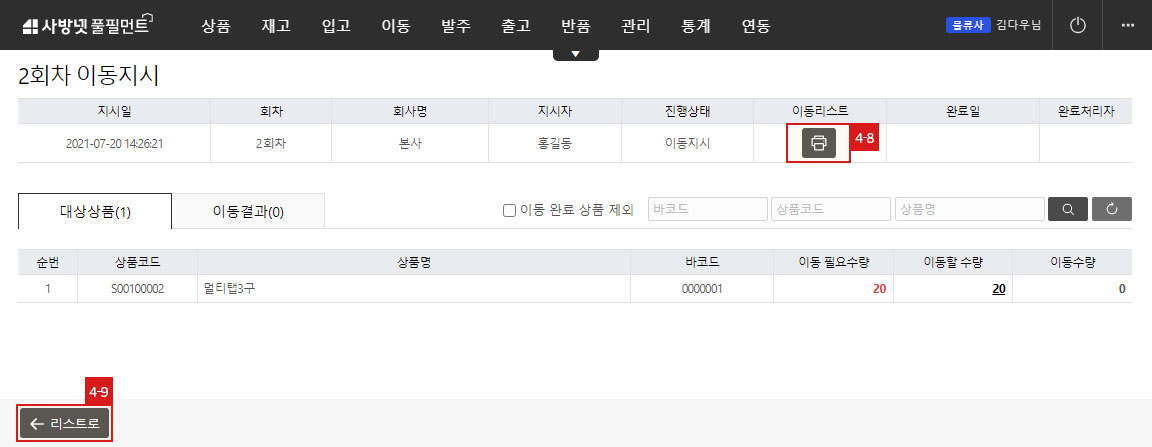Viewport: 1152px width, 447px height.
Task: Check 이동 완료 상품 제외 checkbox
Action: [509, 210]
